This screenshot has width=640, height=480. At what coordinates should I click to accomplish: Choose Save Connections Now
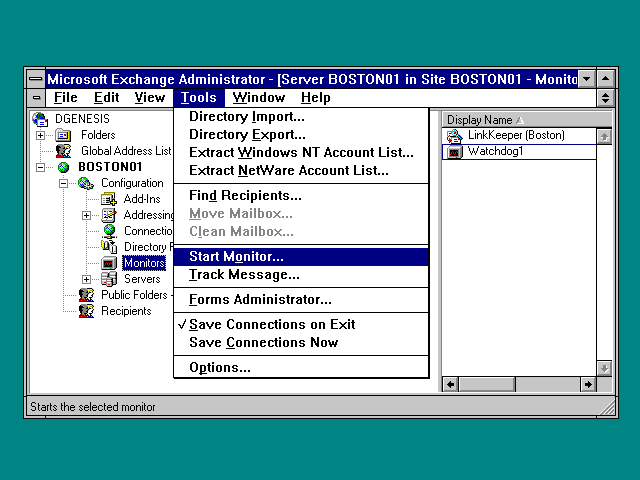tap(301, 342)
